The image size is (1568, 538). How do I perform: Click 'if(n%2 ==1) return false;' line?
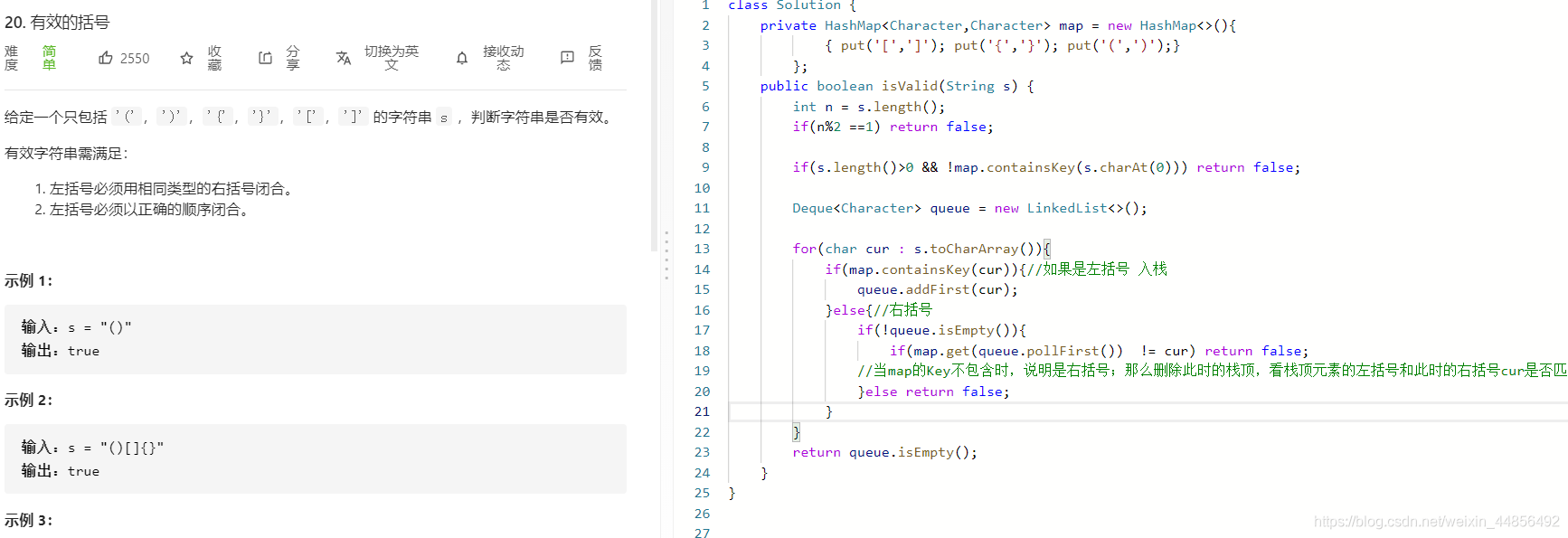coord(893,127)
